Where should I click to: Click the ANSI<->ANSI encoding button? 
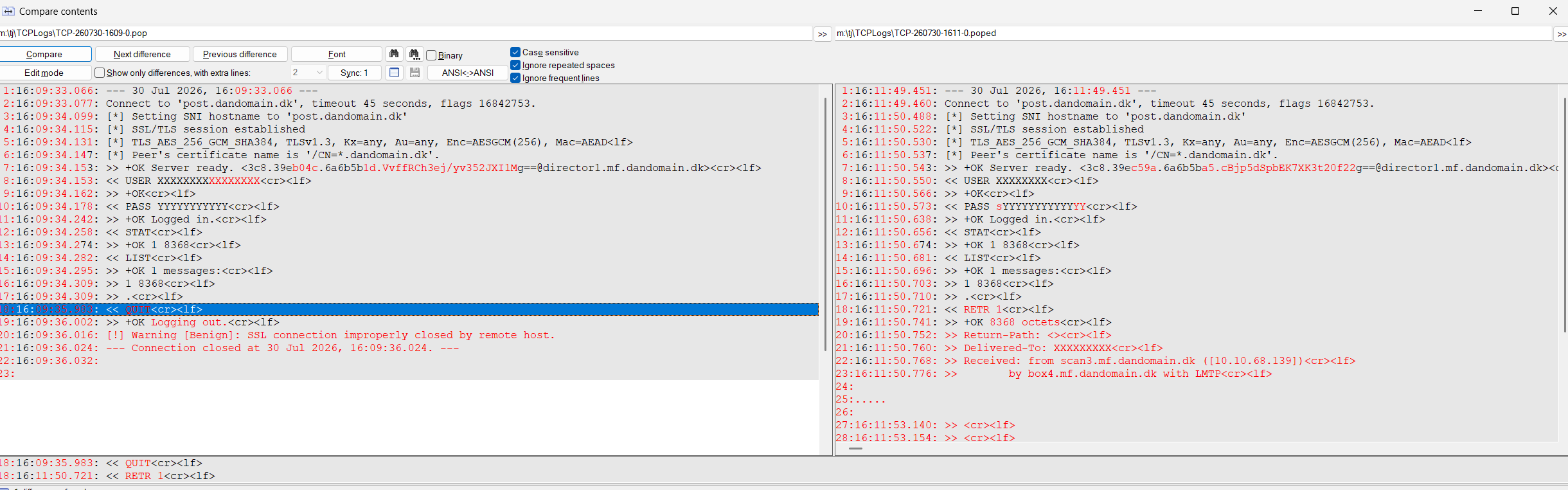point(468,73)
